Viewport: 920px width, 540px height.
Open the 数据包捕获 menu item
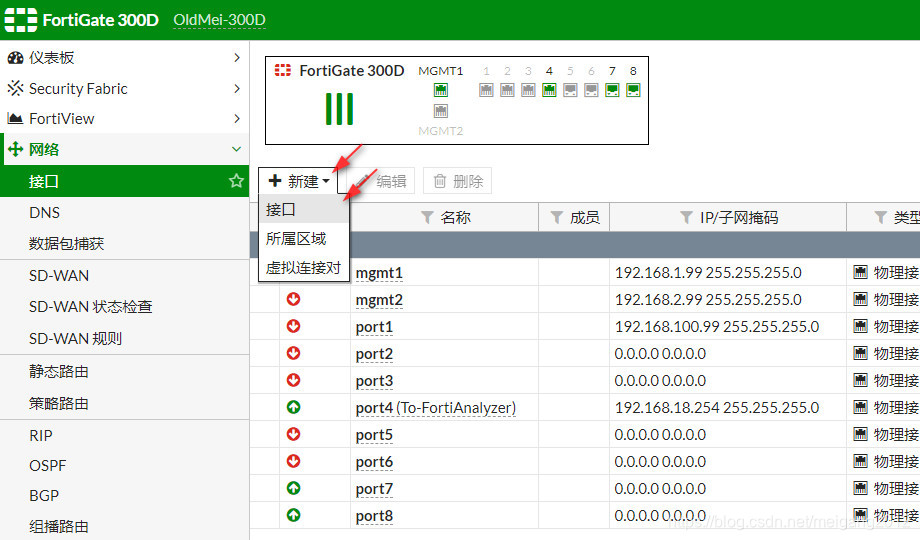point(124,244)
